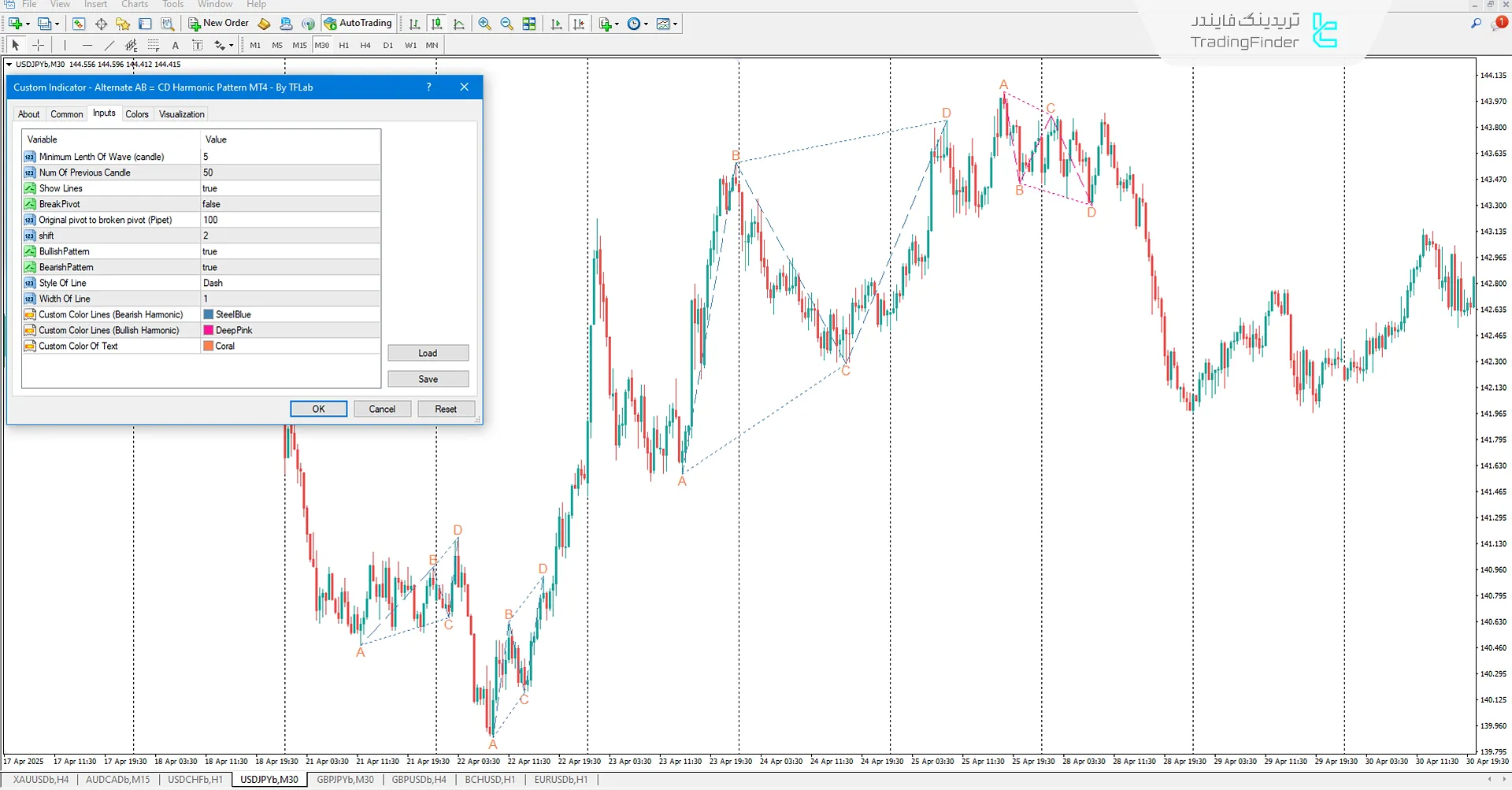Click the DeepPink color swatch
The width and height of the screenshot is (1512, 790).
209,331
